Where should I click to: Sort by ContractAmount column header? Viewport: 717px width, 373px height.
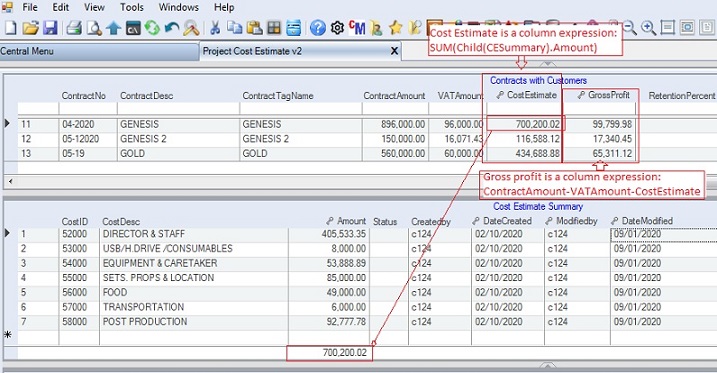[394, 96]
